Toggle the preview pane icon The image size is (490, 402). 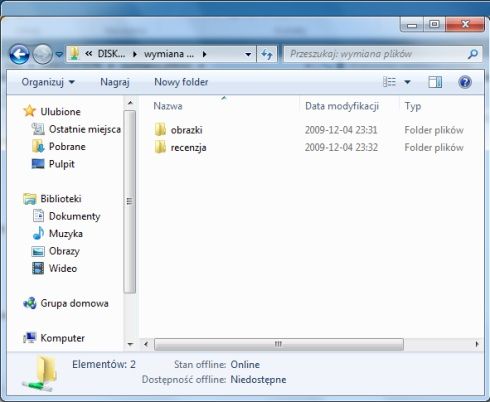[x=435, y=82]
